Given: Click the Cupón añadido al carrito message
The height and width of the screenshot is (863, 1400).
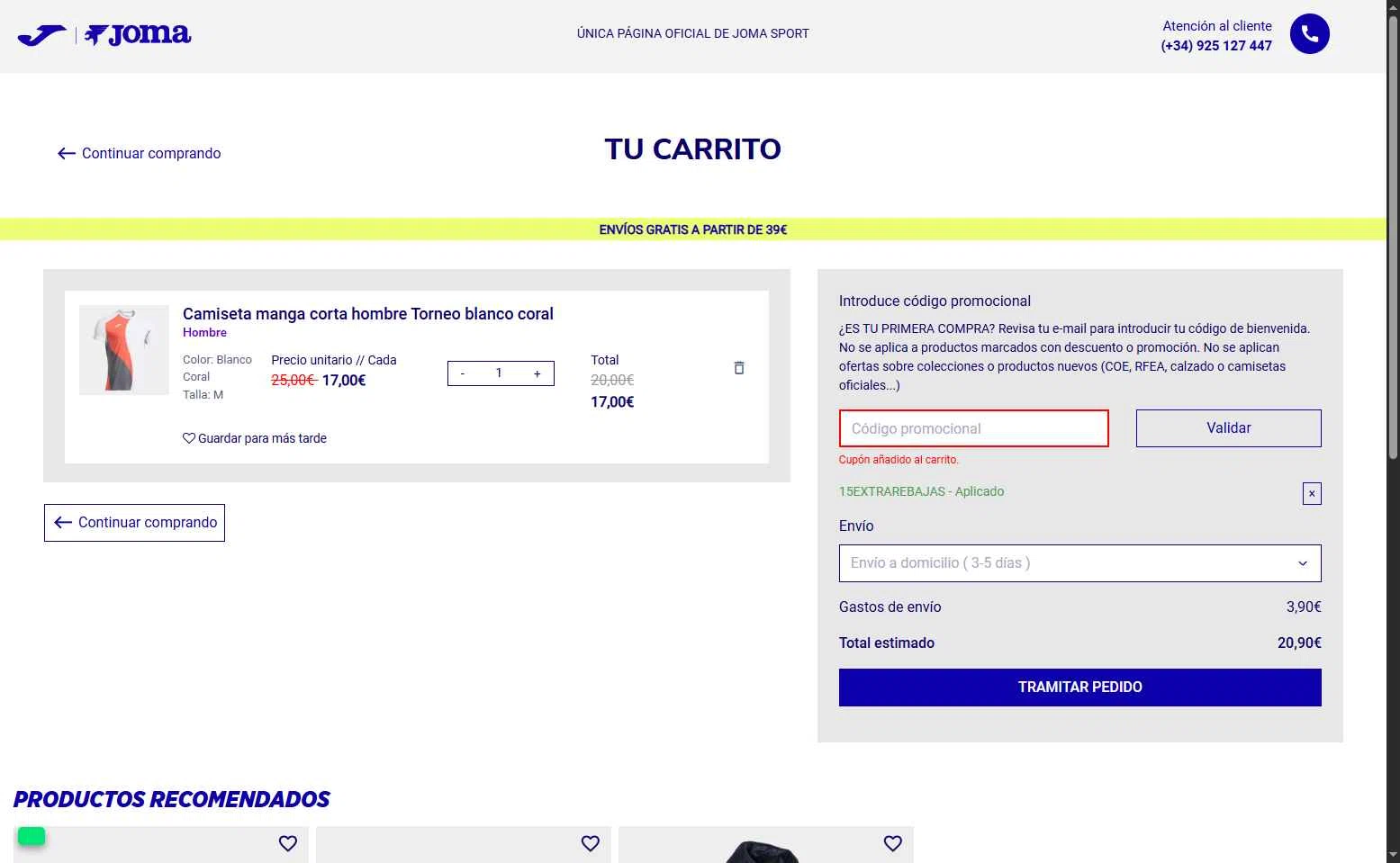Looking at the screenshot, I should tap(899, 460).
